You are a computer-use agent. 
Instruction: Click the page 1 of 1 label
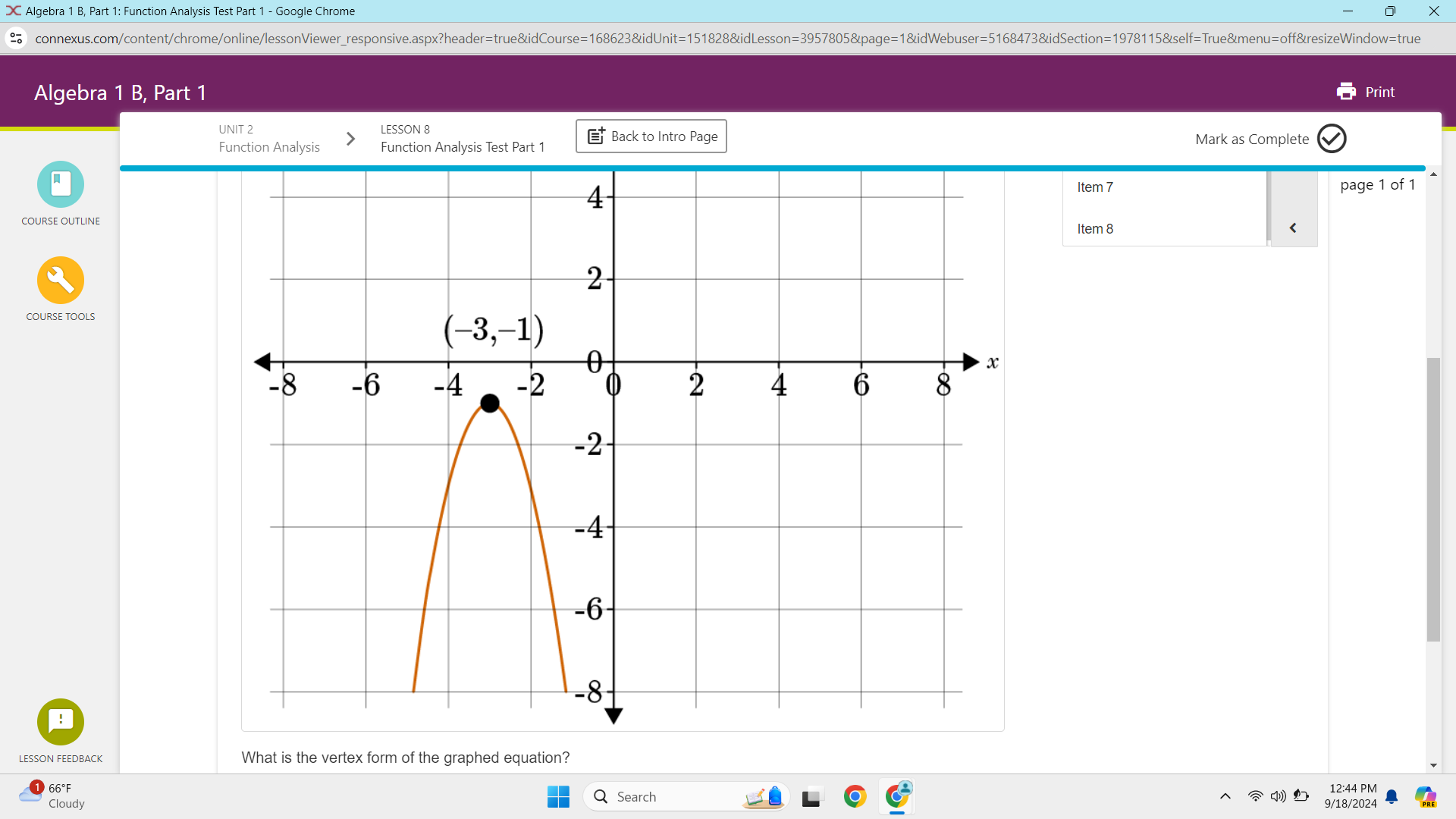tap(1377, 185)
